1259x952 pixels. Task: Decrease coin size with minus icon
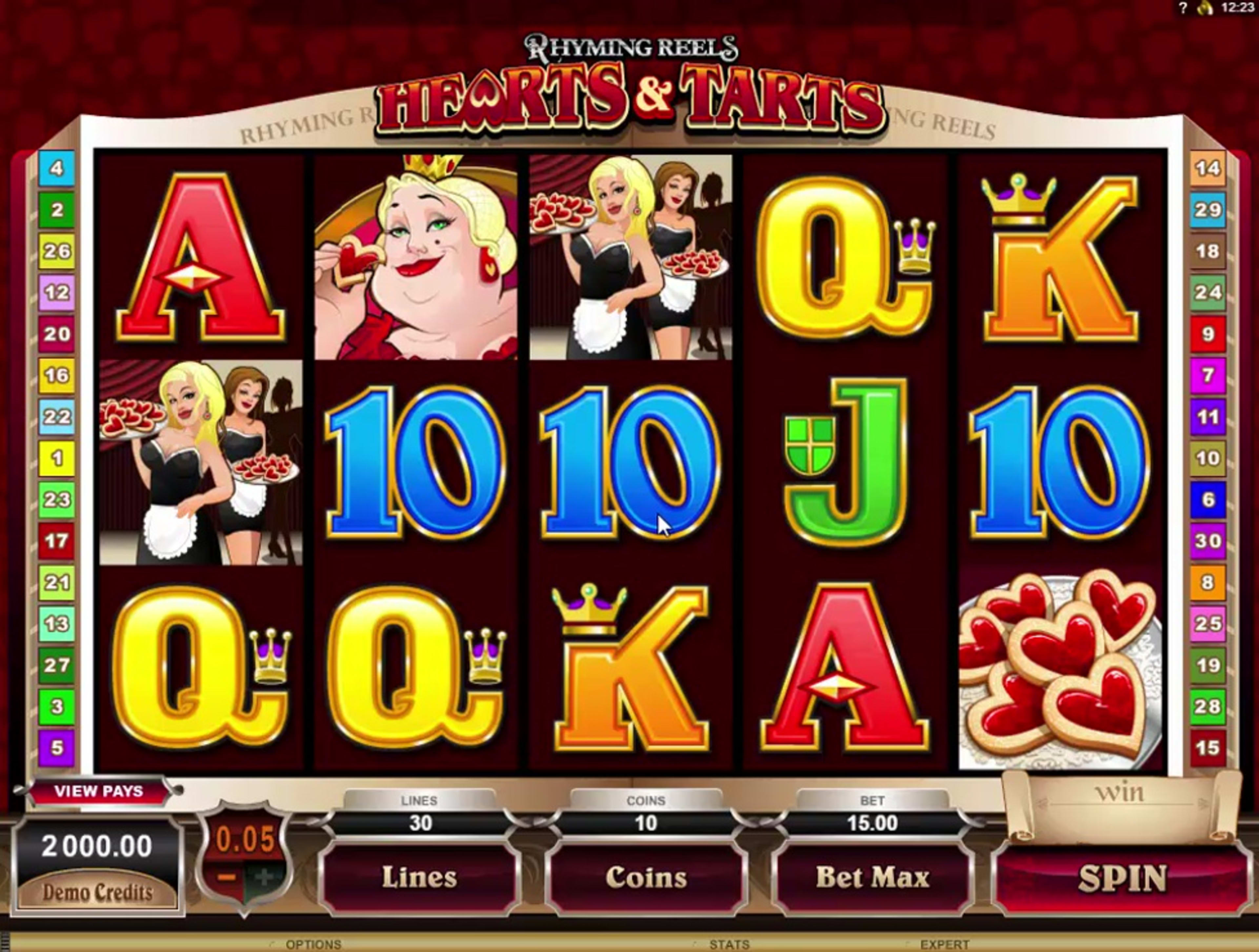(227, 877)
